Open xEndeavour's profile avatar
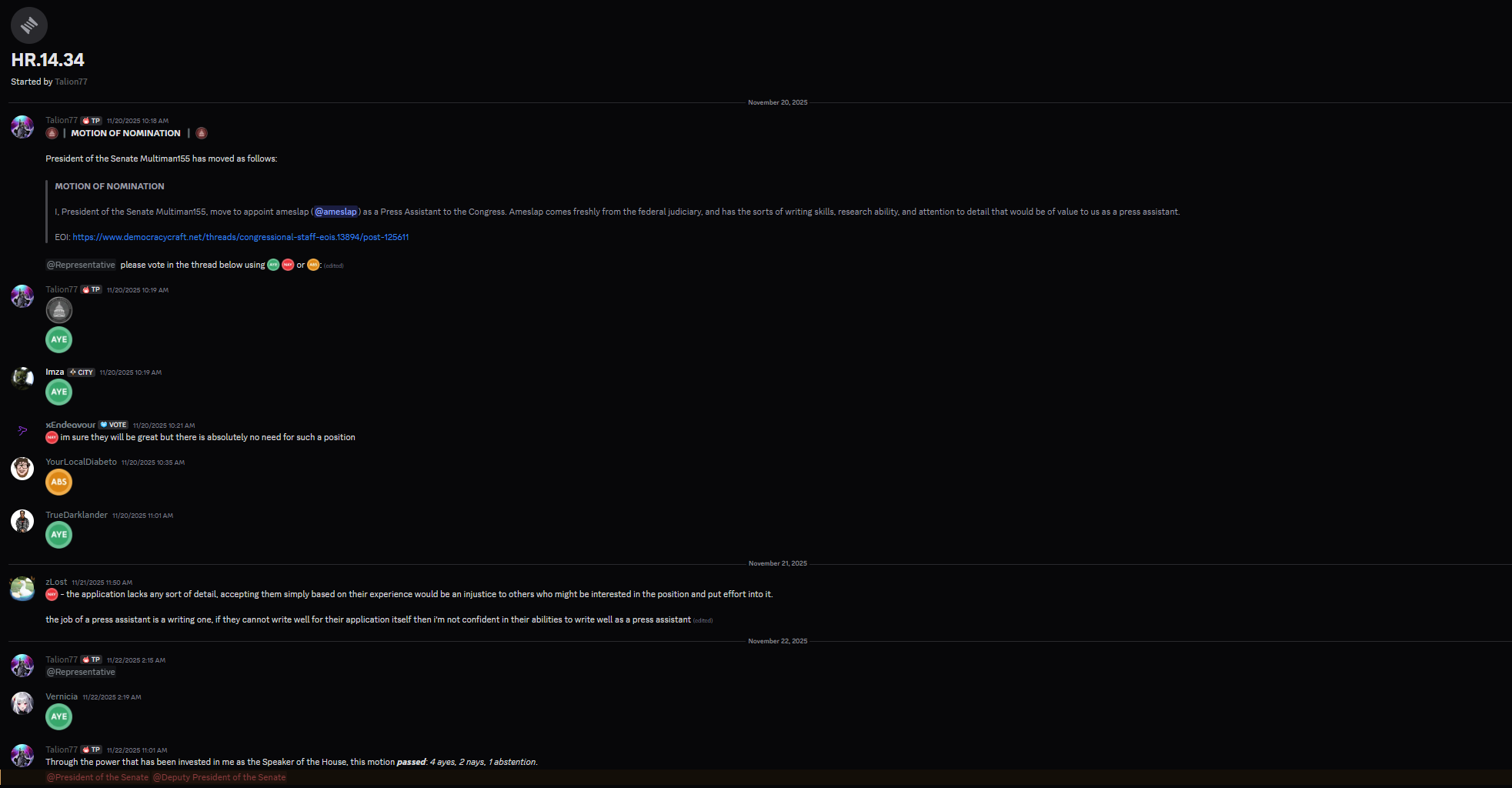This screenshot has height=788, width=1512. (22, 431)
